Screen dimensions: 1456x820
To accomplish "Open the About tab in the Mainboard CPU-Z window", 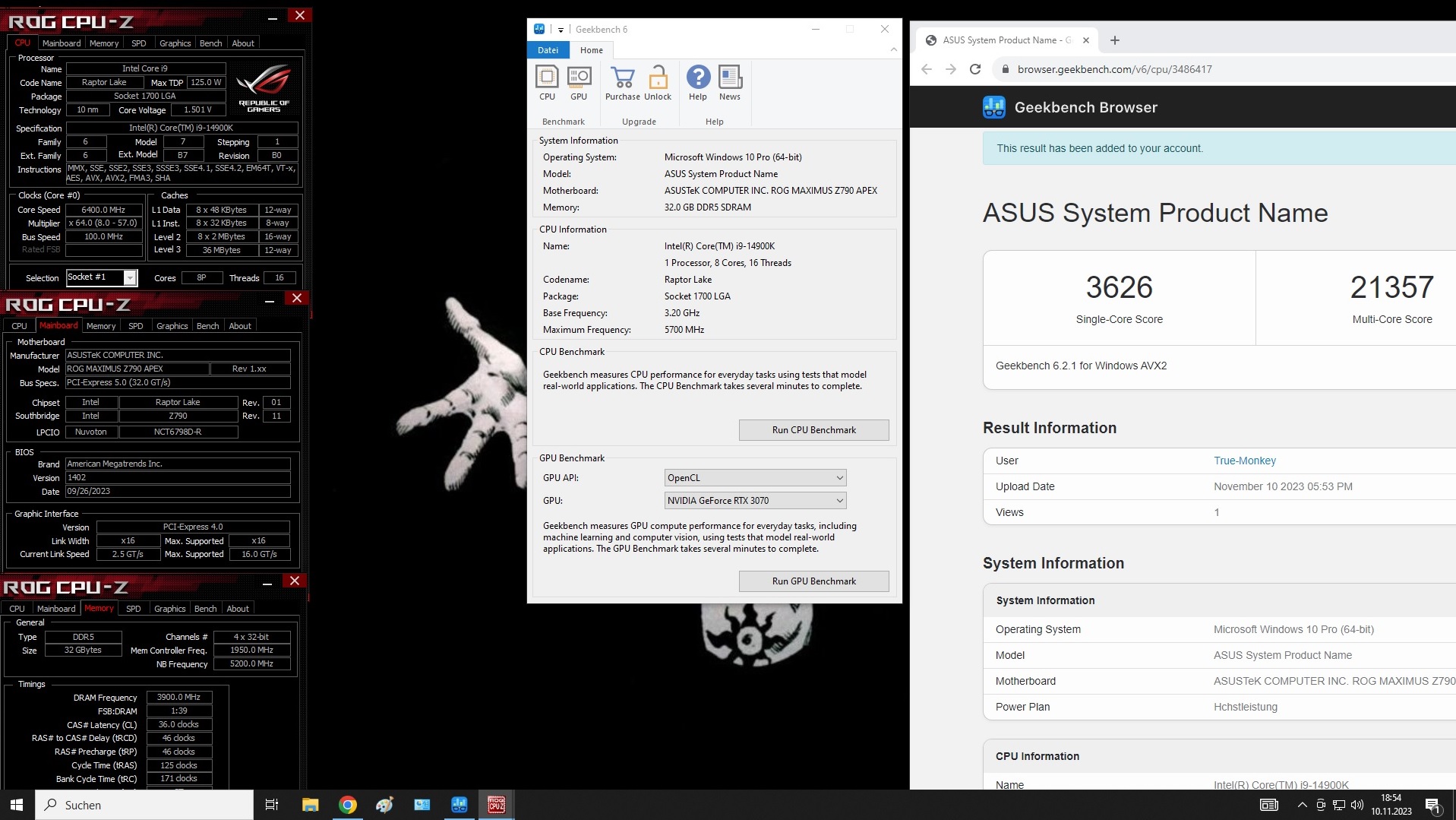I will tap(240, 326).
